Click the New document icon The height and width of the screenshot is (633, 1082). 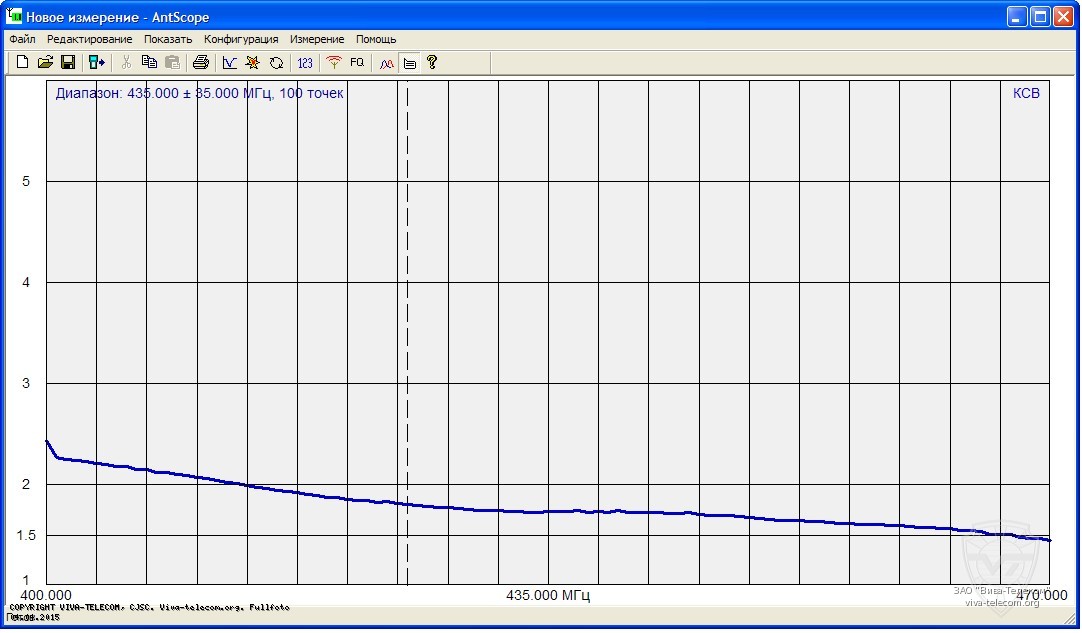(x=22, y=63)
